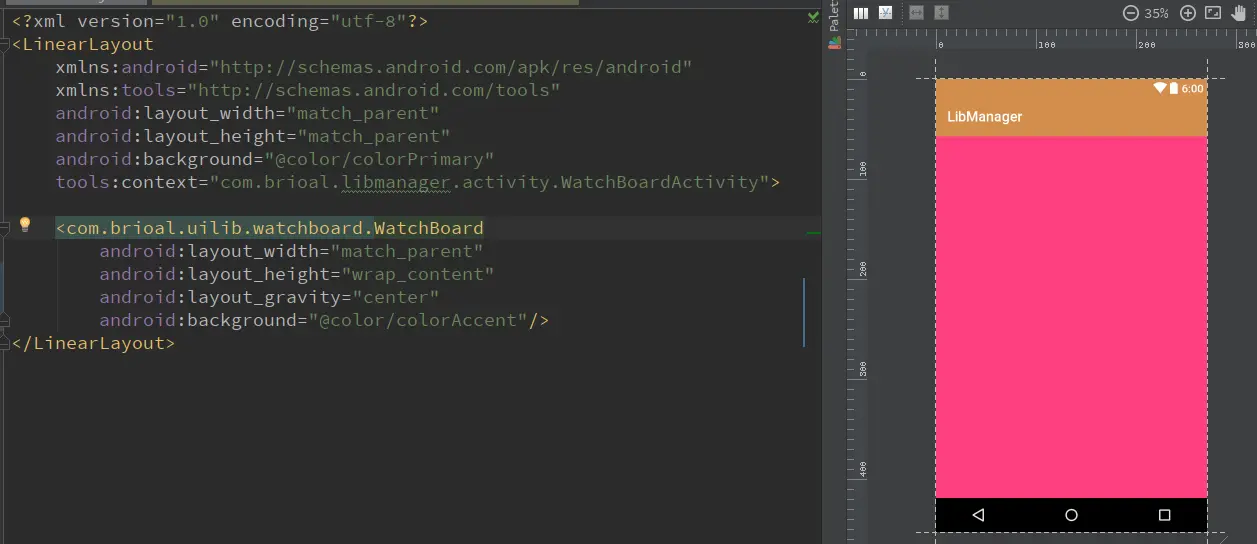The height and width of the screenshot is (544, 1257).
Task: Collapse the LinearLayout tag fold marker
Action: [x=4, y=44]
